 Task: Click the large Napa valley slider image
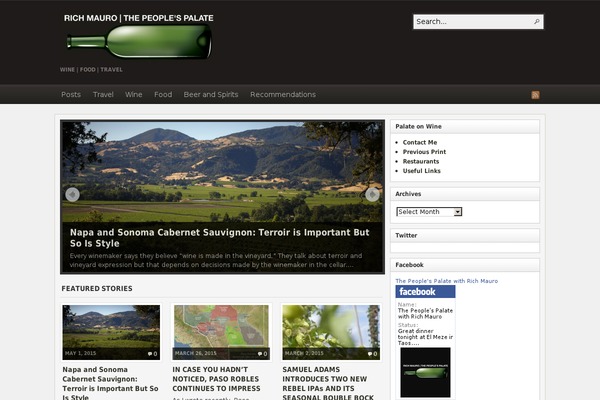coord(222,171)
